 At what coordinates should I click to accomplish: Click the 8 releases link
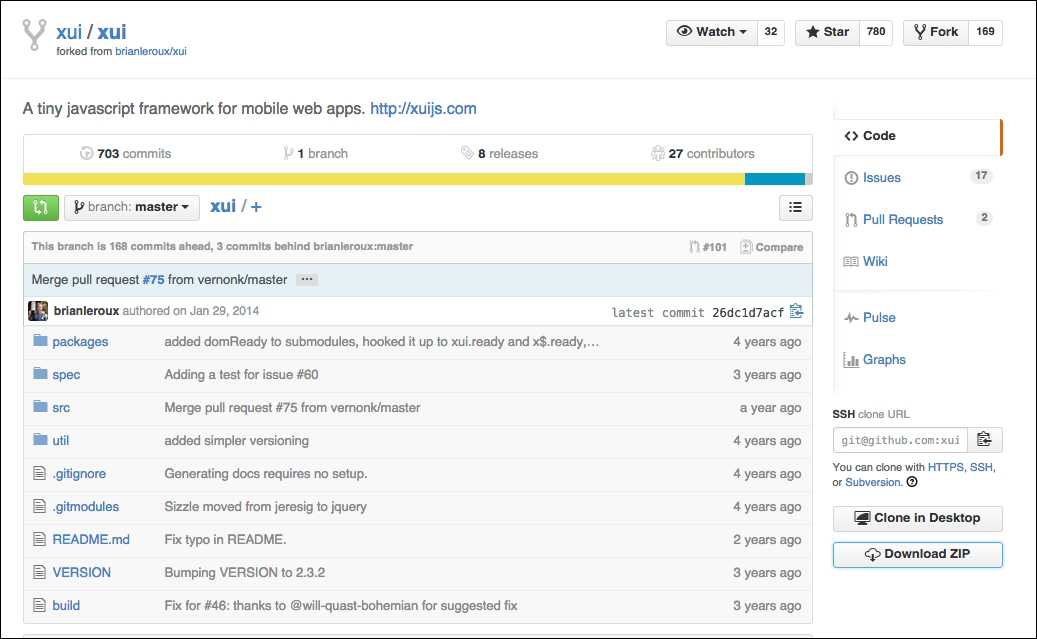pos(499,153)
